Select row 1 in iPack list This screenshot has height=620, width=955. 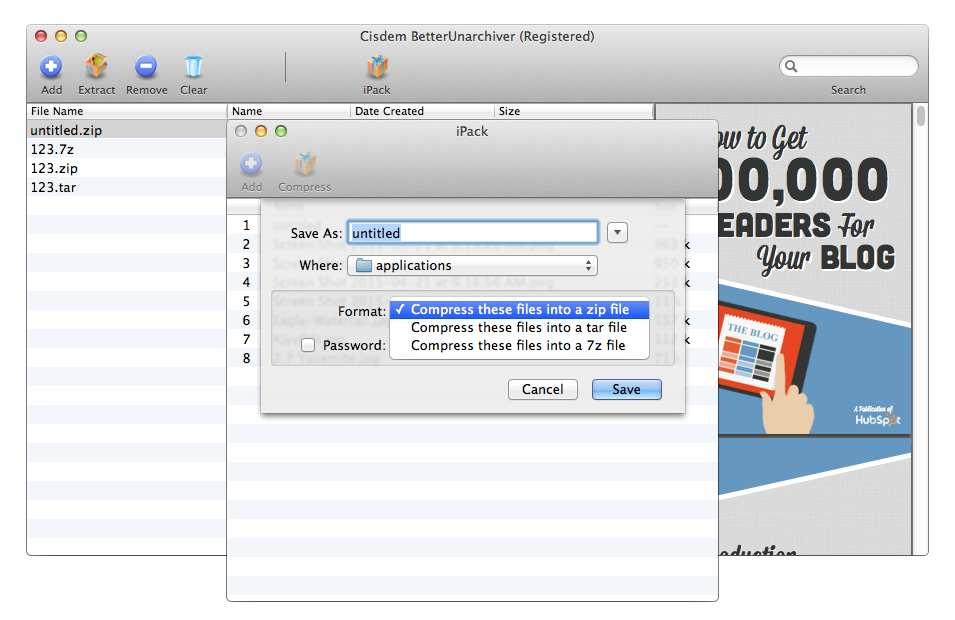246,225
